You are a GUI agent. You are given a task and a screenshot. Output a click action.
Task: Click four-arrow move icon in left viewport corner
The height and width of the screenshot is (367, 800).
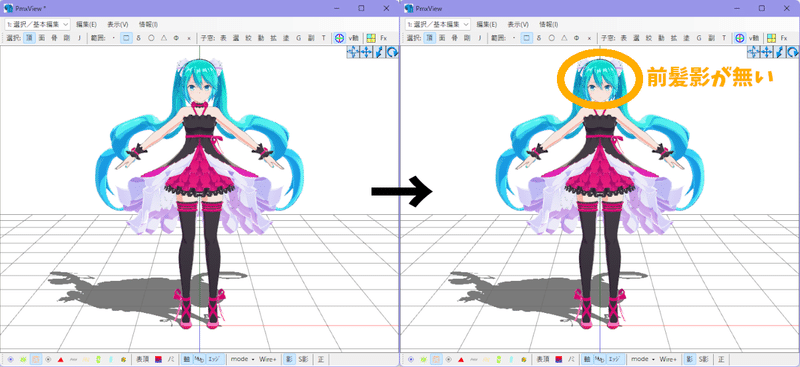point(366,52)
